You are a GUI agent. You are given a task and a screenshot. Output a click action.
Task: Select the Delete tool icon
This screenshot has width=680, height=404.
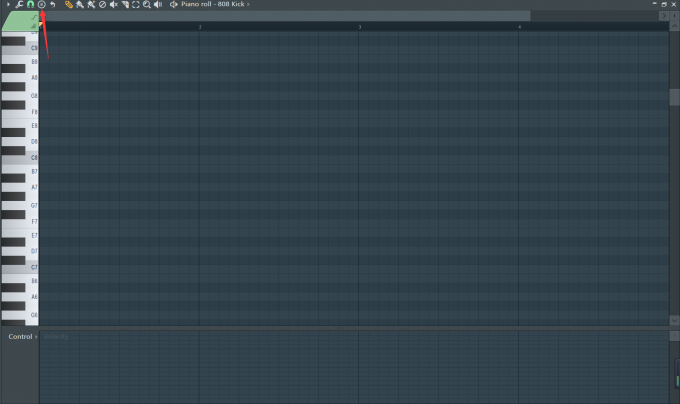[x=102, y=4]
